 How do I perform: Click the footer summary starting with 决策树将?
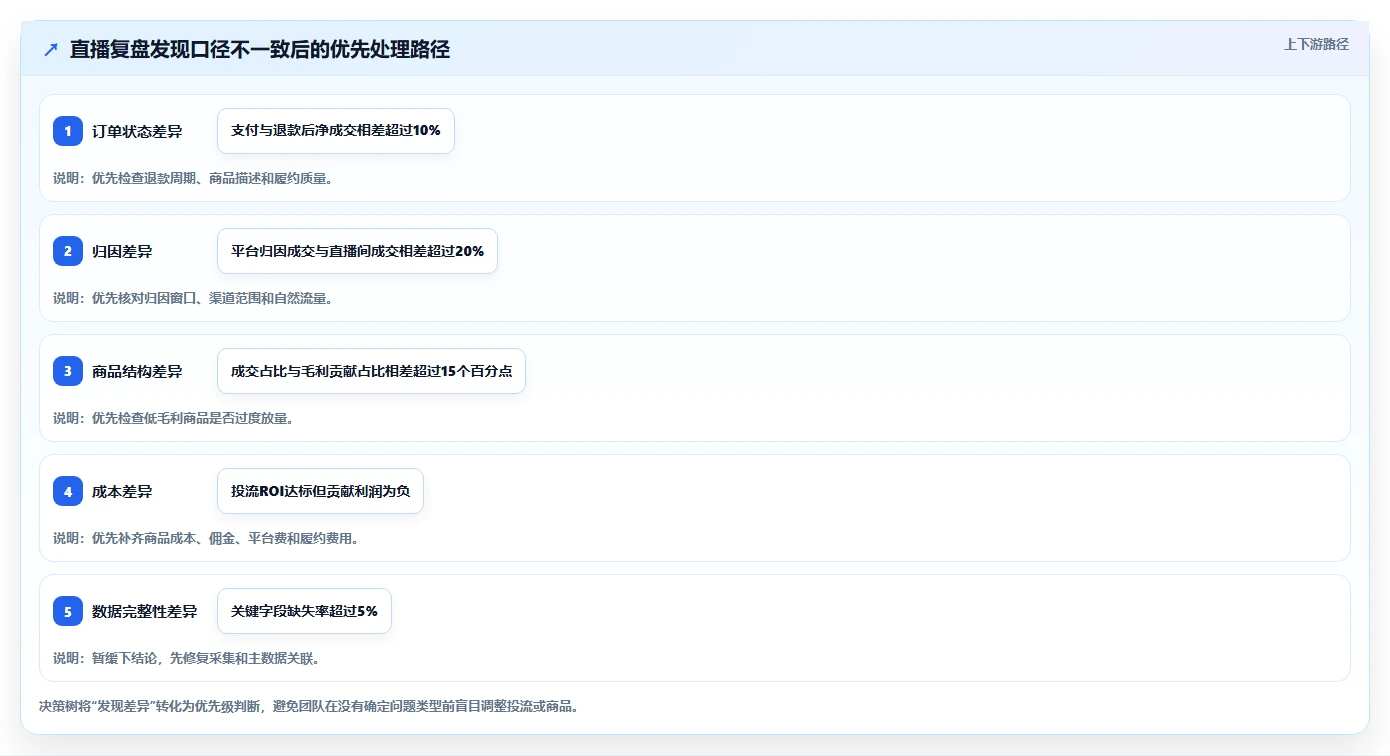click(x=309, y=706)
